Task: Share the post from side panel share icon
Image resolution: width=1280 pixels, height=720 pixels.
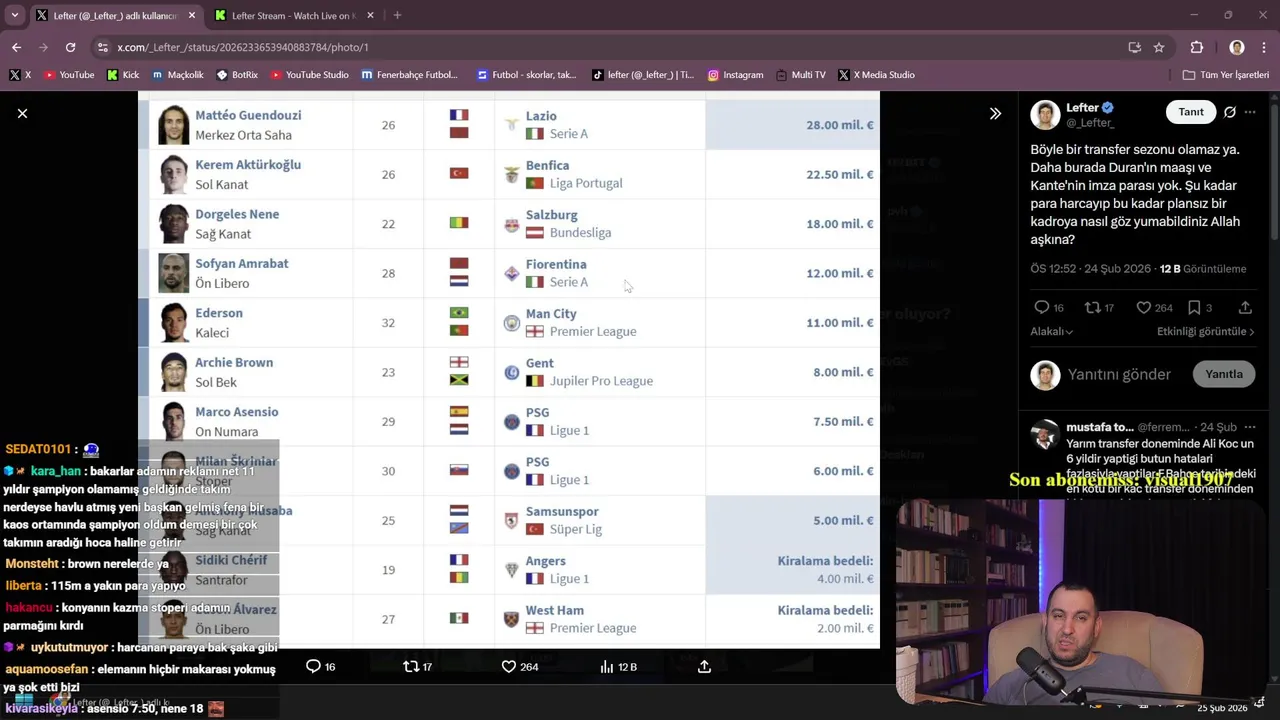Action: pyautogui.click(x=1245, y=308)
